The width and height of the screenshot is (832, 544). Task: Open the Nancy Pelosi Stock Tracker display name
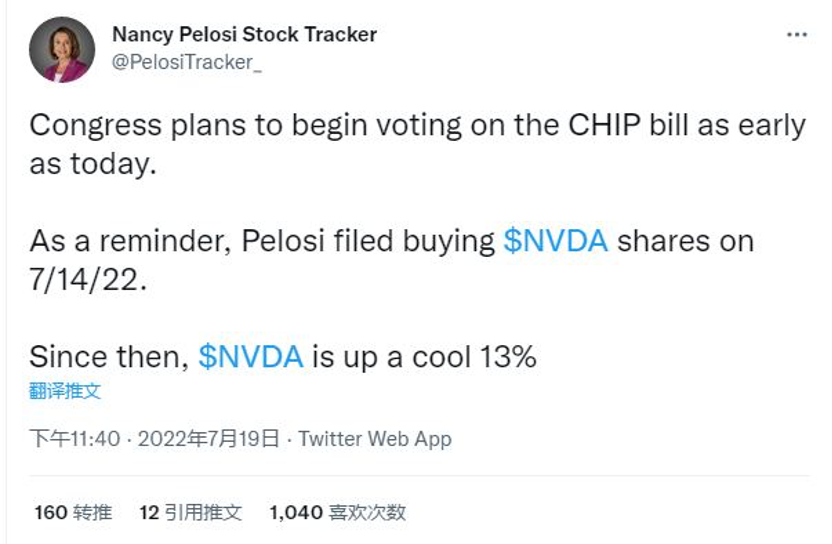pyautogui.click(x=244, y=34)
